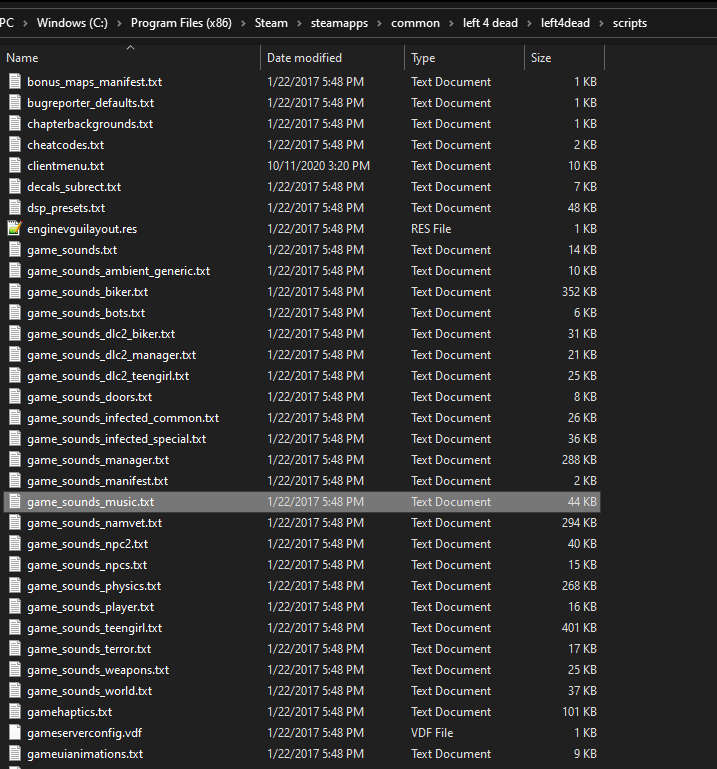Click the gameserverconfig.vdf blank file icon
Image resolution: width=717 pixels, height=769 pixels.
tap(15, 733)
